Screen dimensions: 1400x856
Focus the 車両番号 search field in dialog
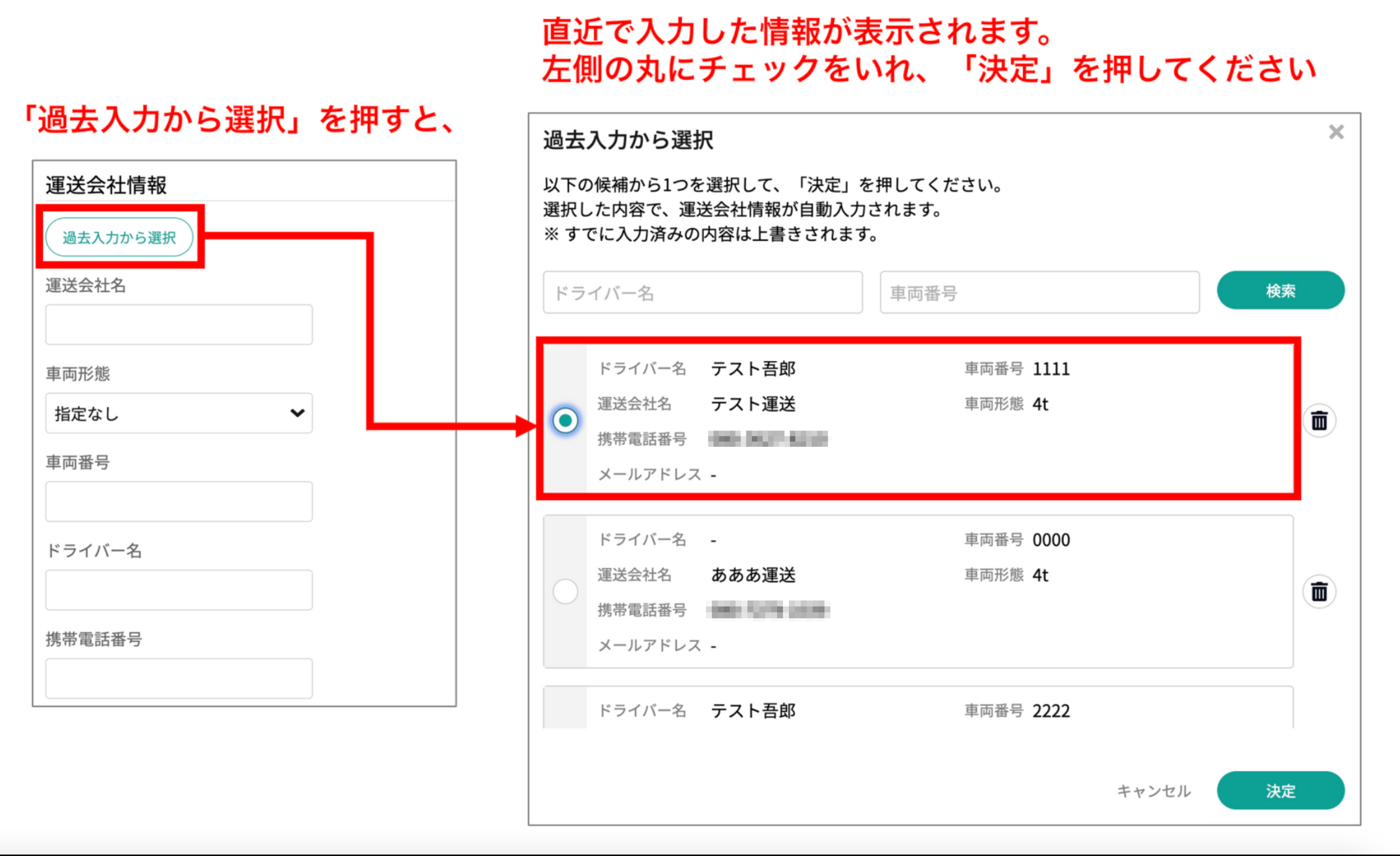coord(1039,293)
